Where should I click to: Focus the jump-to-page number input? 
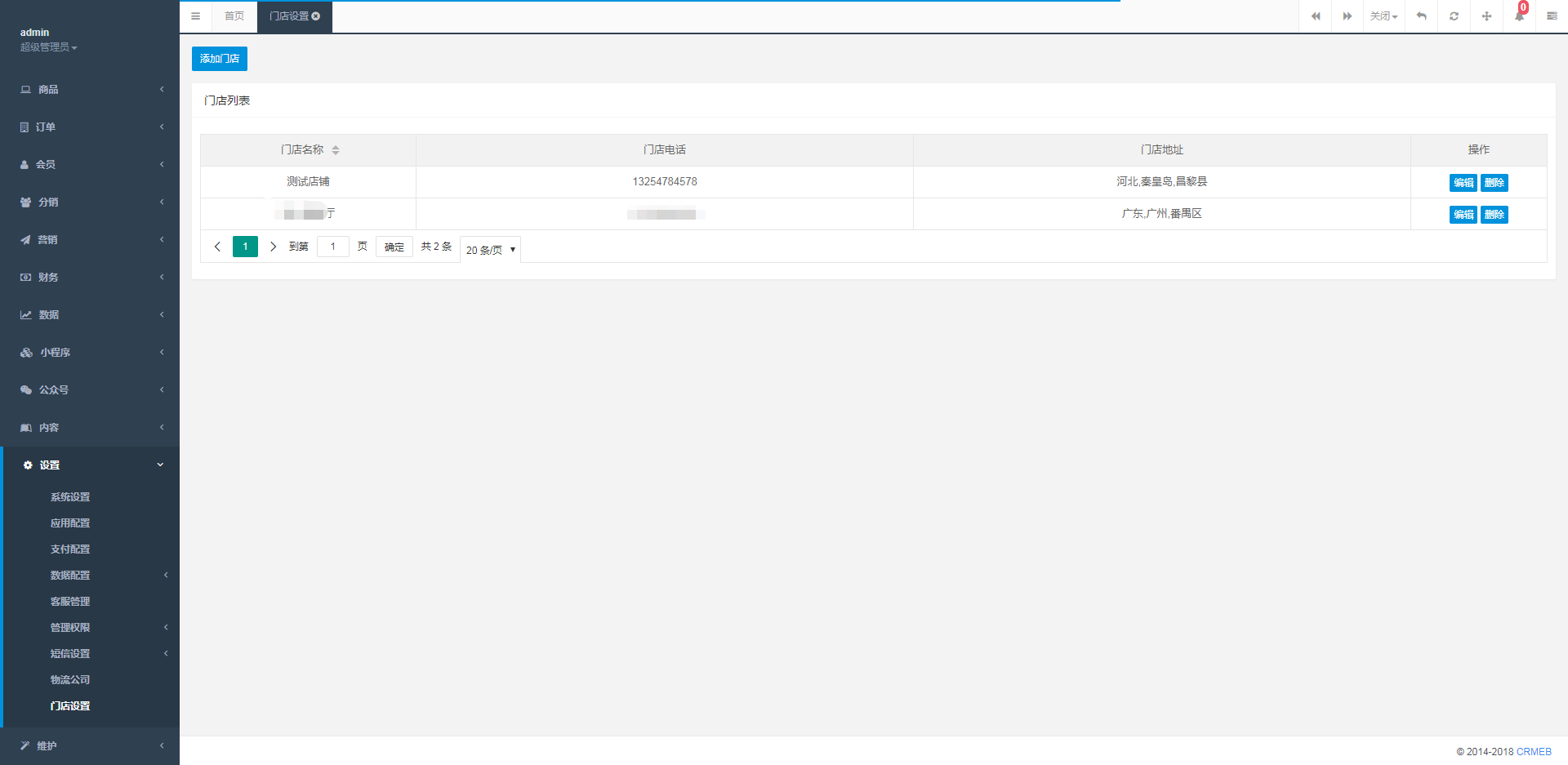[x=333, y=247]
